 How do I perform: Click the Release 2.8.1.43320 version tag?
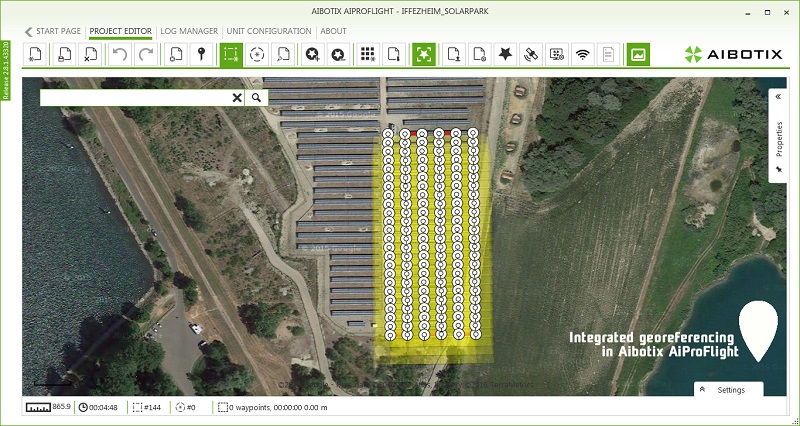(6, 70)
